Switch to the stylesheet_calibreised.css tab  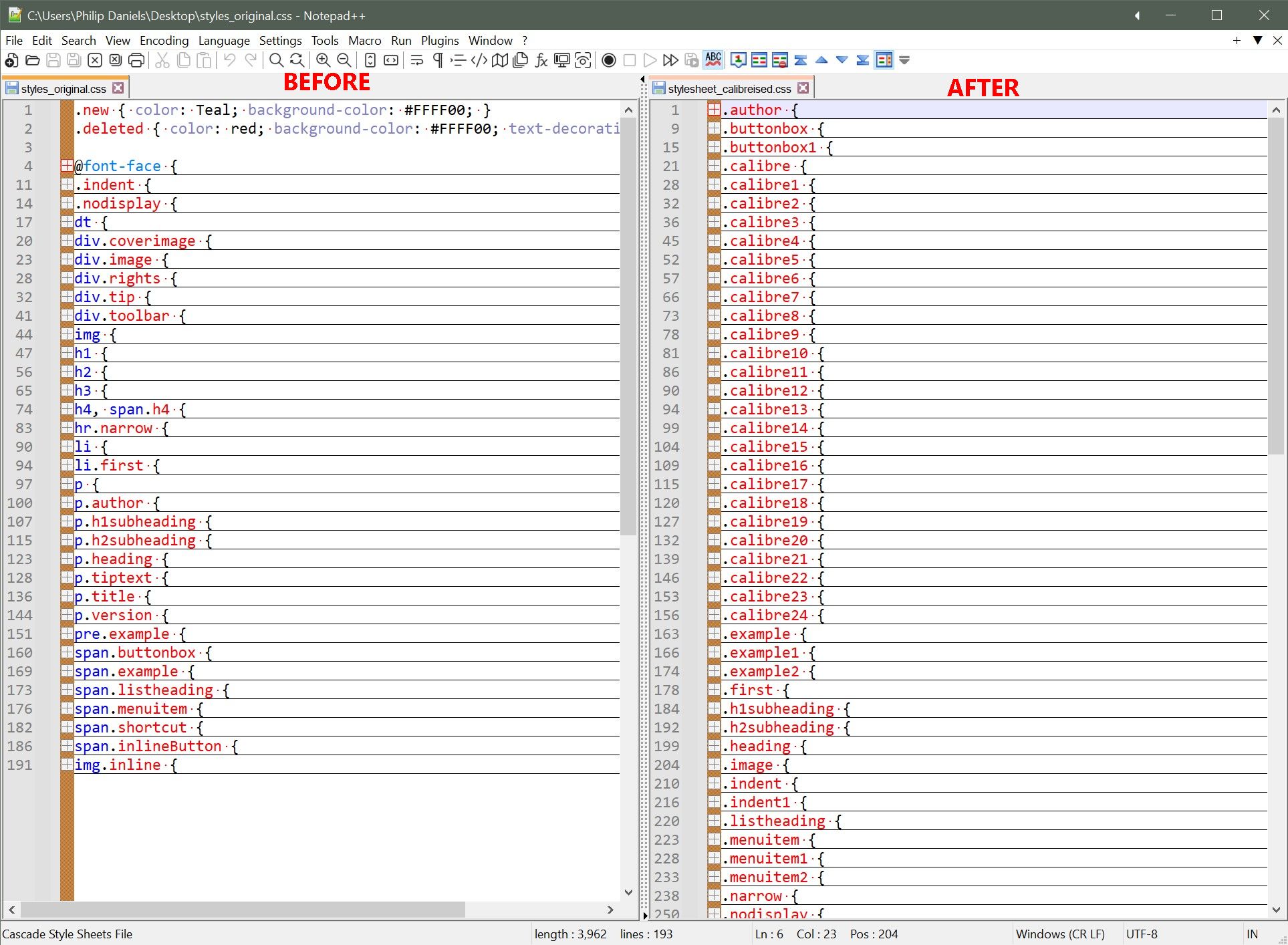pos(729,89)
